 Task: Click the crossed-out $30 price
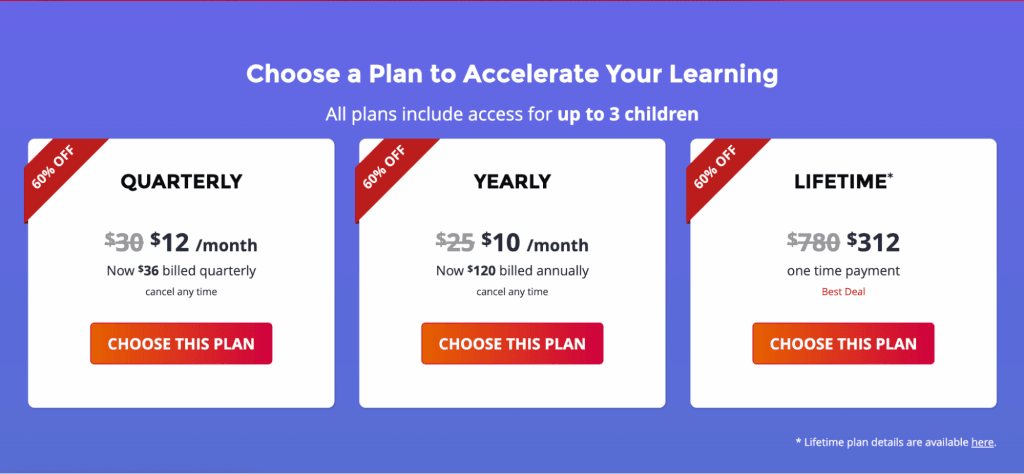tap(124, 242)
